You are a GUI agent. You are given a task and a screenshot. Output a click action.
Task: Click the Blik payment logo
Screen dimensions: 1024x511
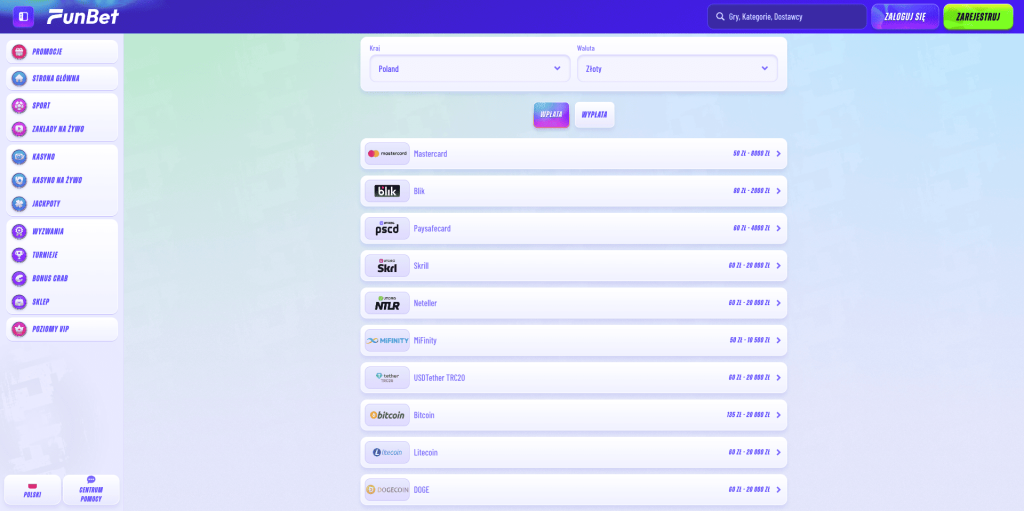tap(387, 191)
